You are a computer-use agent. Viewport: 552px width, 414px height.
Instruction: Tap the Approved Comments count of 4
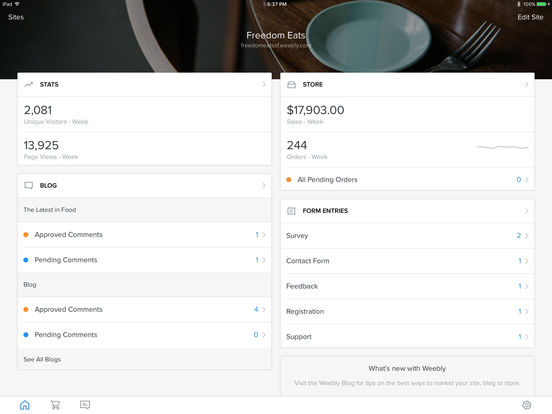pos(256,309)
